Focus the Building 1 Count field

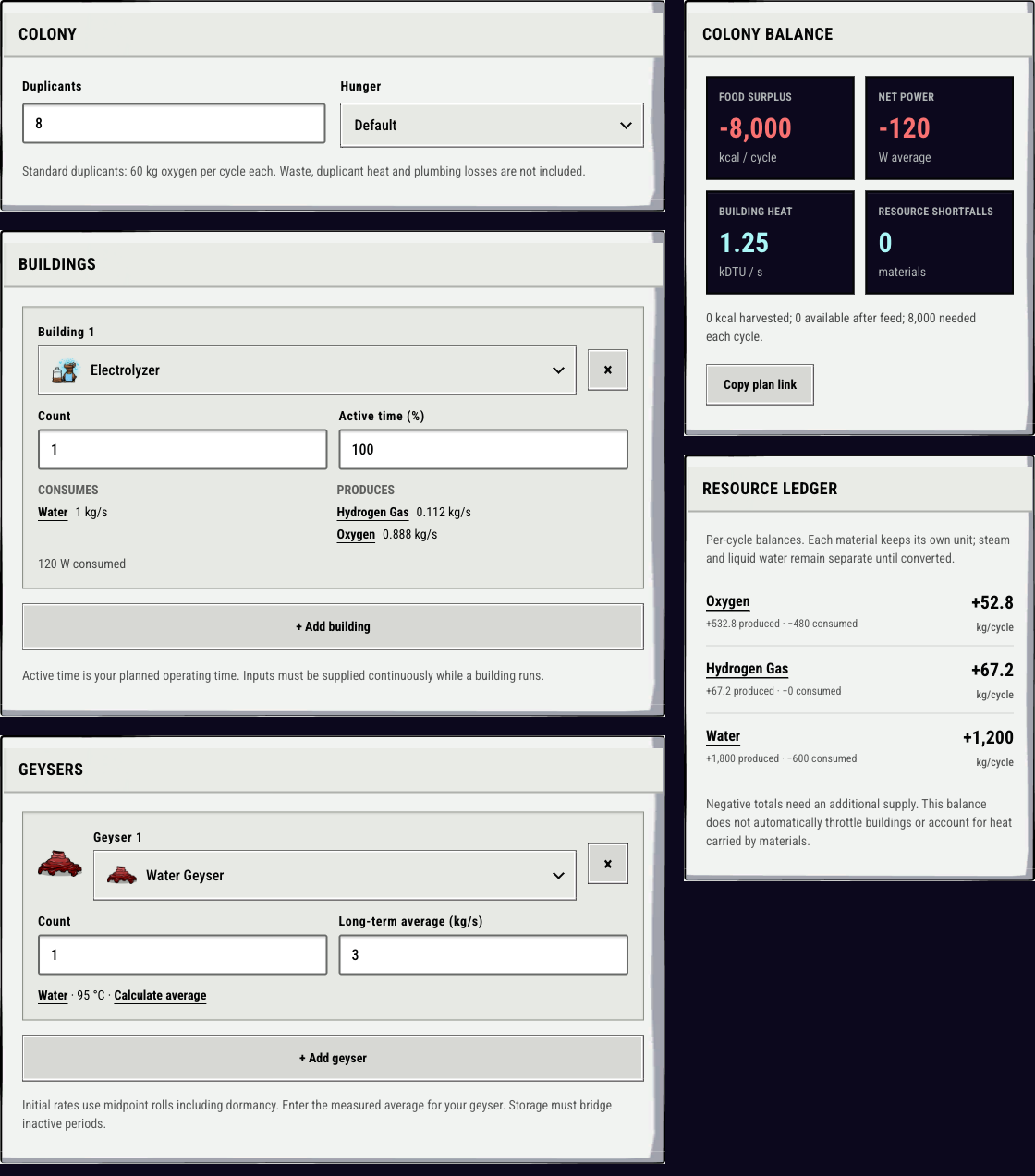182,450
